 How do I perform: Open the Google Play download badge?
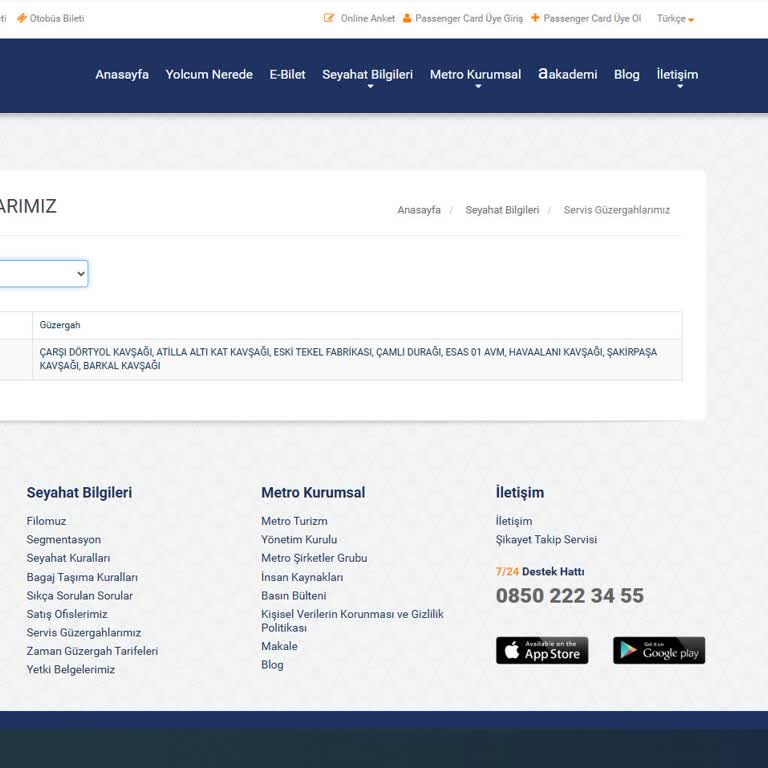click(659, 650)
